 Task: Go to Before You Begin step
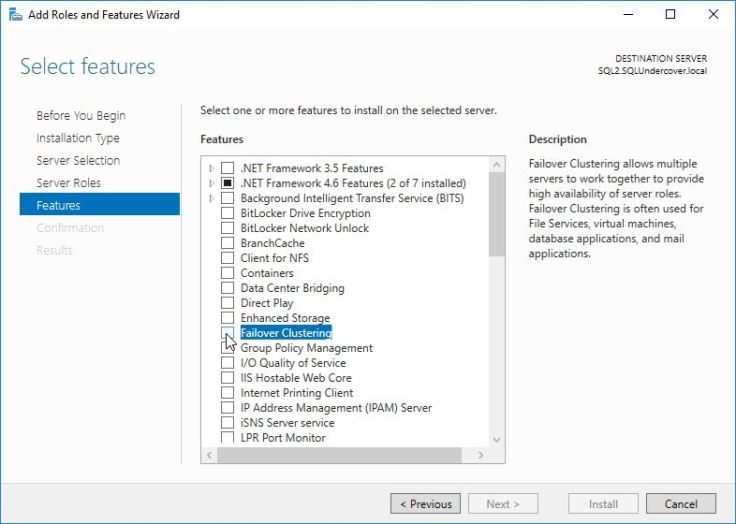81,116
